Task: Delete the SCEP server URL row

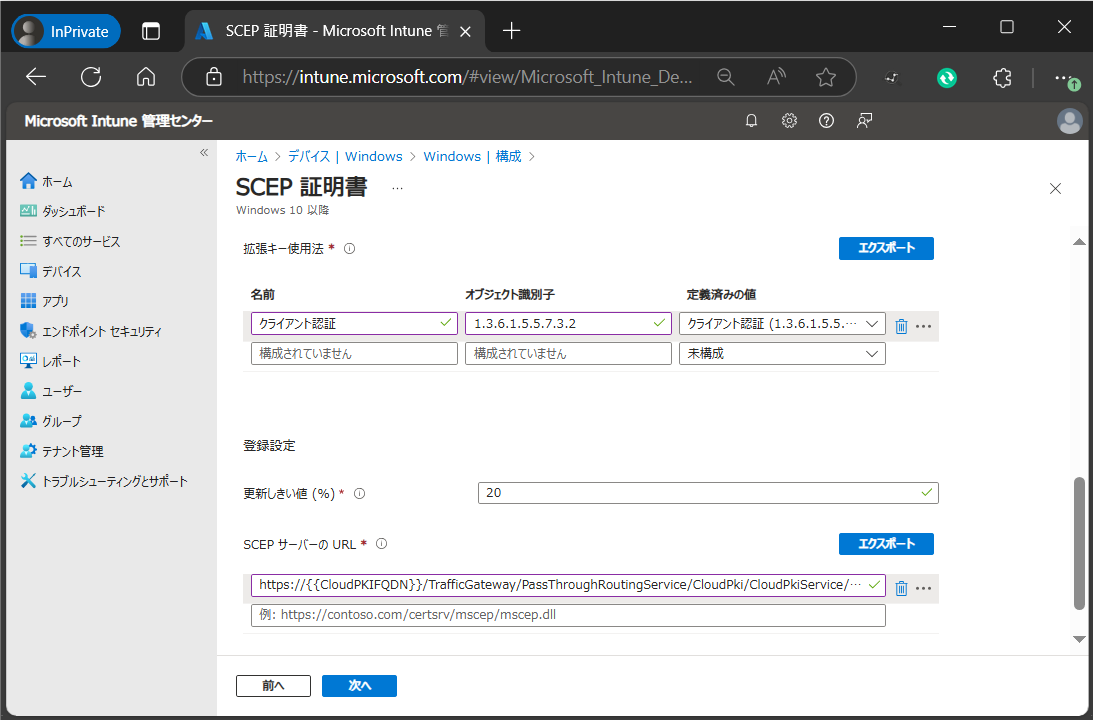Action: (901, 588)
